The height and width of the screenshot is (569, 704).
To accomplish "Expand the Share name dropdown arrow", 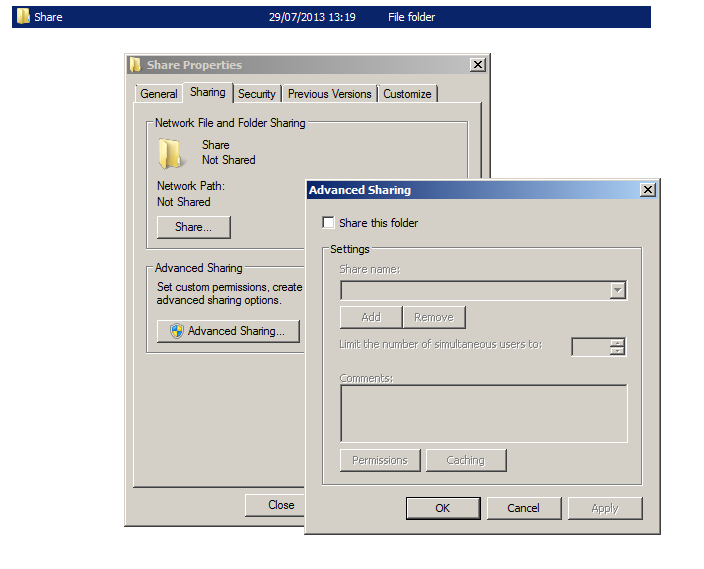I will pyautogui.click(x=617, y=291).
